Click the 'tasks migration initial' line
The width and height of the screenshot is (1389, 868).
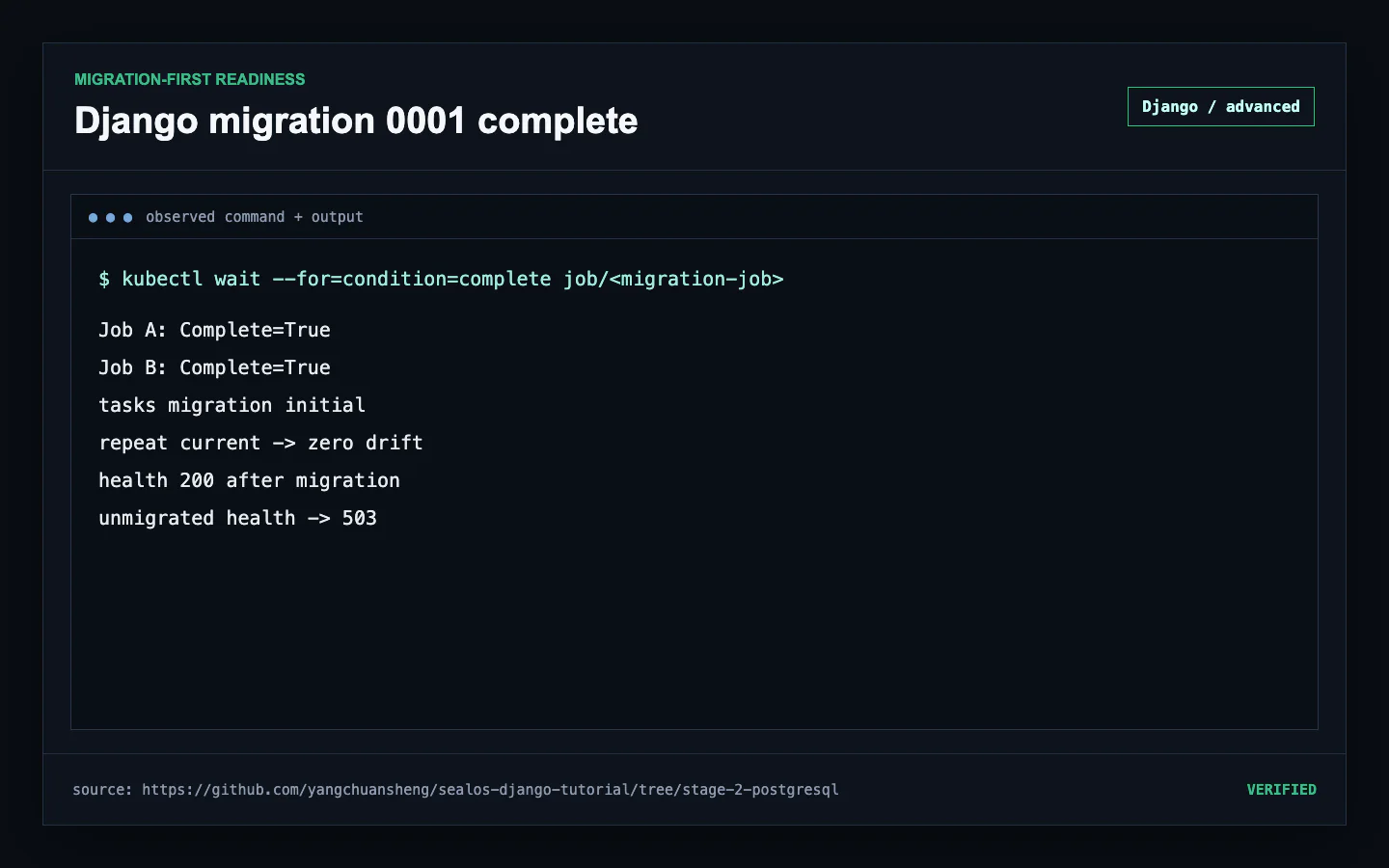[231, 405]
